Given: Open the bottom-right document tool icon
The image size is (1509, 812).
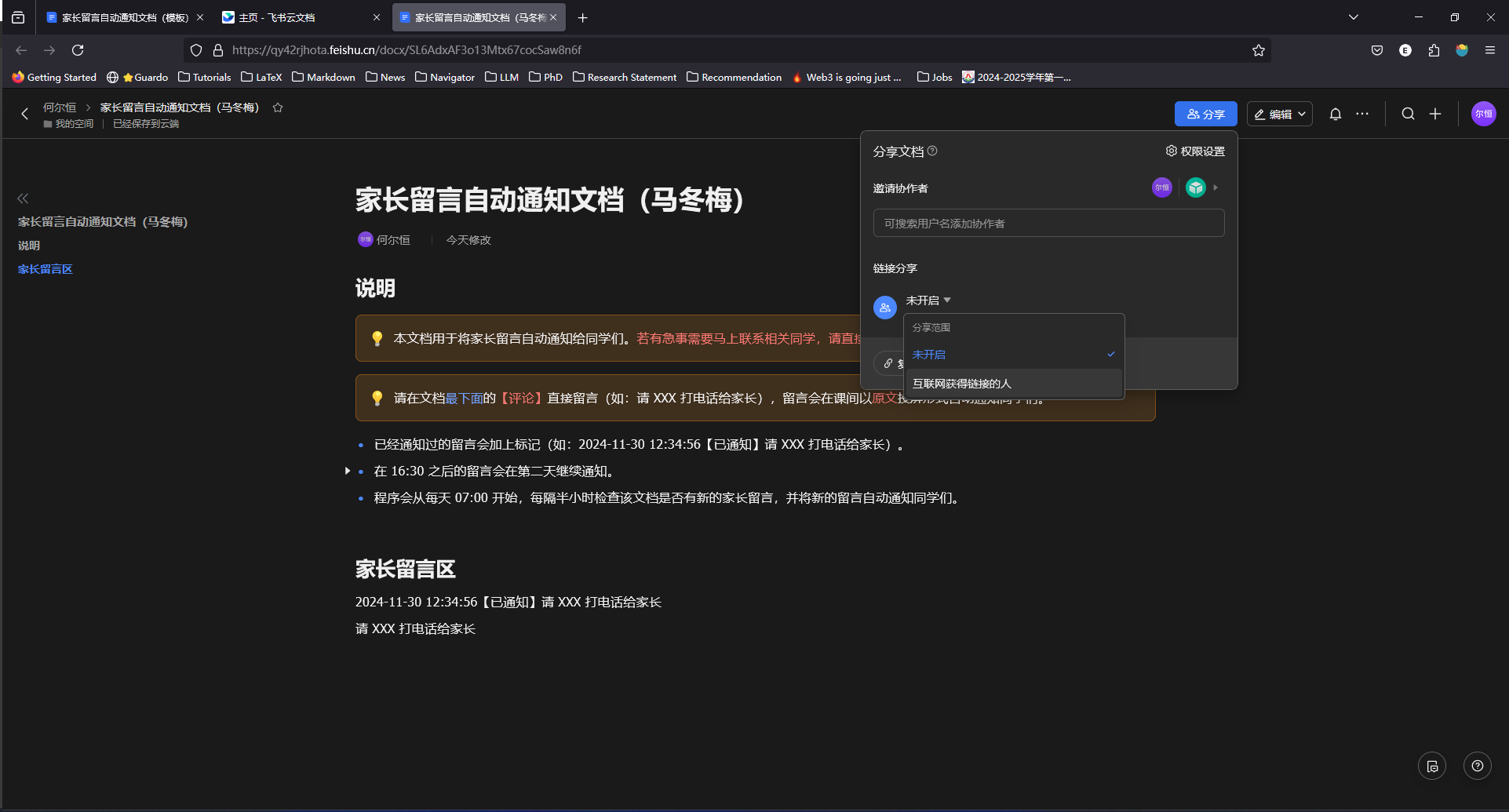Looking at the screenshot, I should 1432,766.
